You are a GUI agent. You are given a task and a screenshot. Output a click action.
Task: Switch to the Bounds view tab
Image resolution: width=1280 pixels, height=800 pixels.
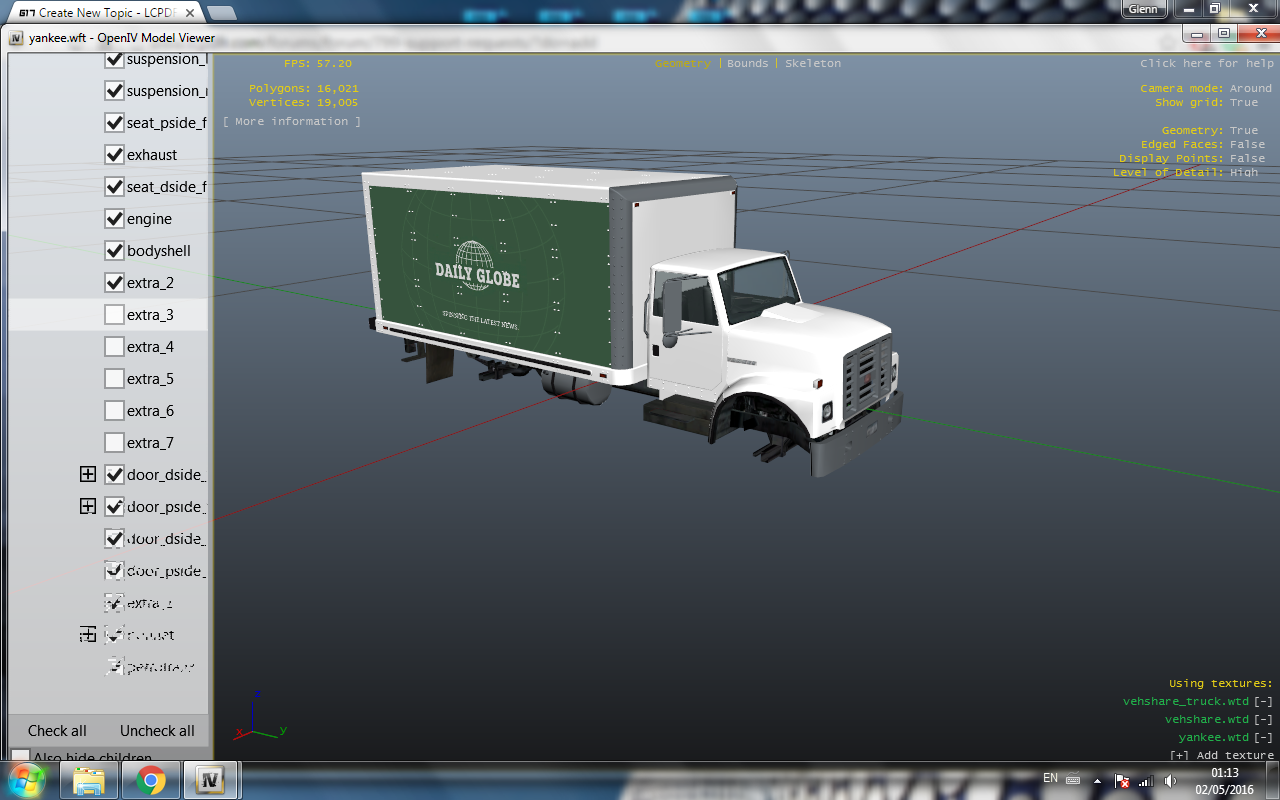tap(748, 63)
